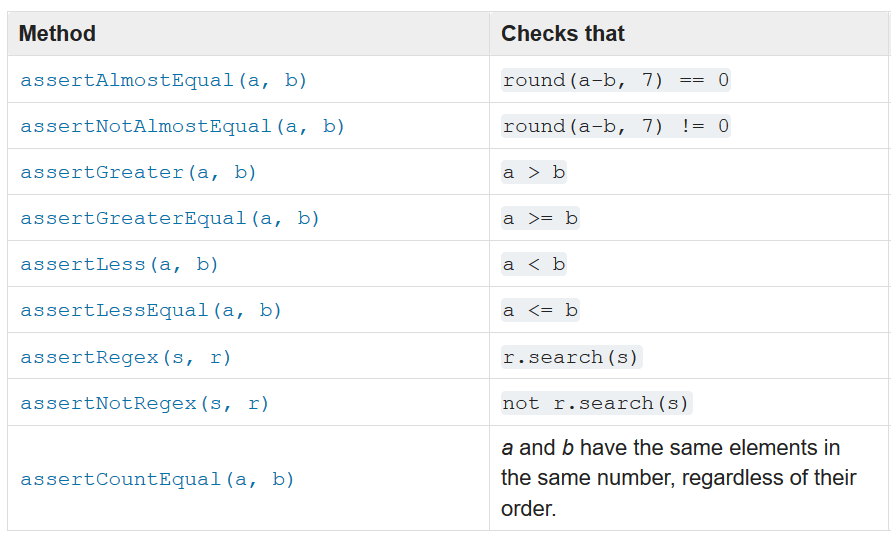This screenshot has width=891, height=540.
Task: Click the Checks that column header
Action: coord(563,34)
